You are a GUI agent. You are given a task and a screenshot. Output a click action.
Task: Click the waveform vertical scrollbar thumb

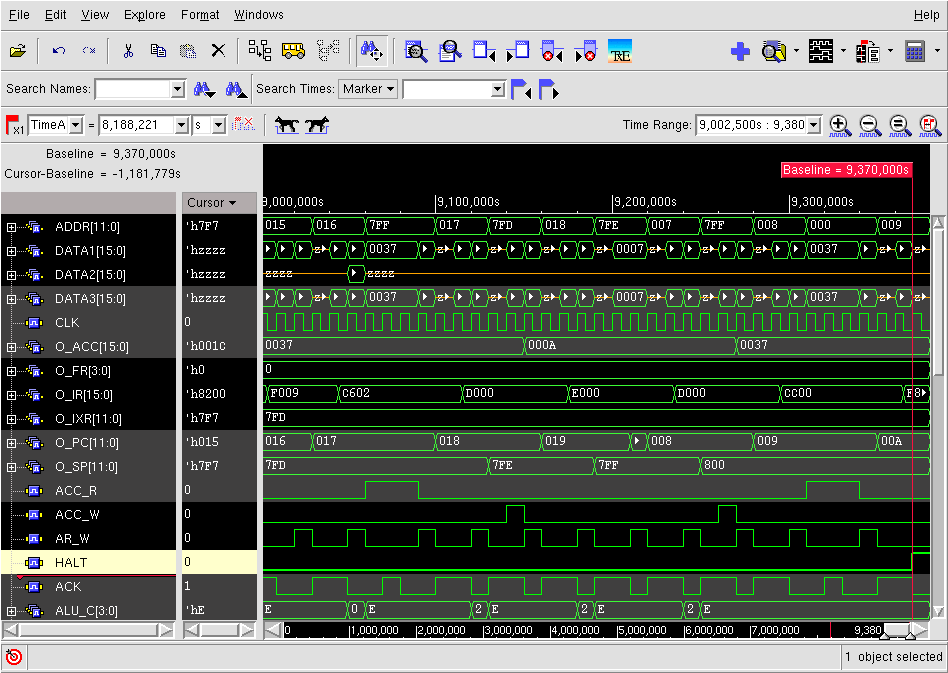(x=938, y=301)
